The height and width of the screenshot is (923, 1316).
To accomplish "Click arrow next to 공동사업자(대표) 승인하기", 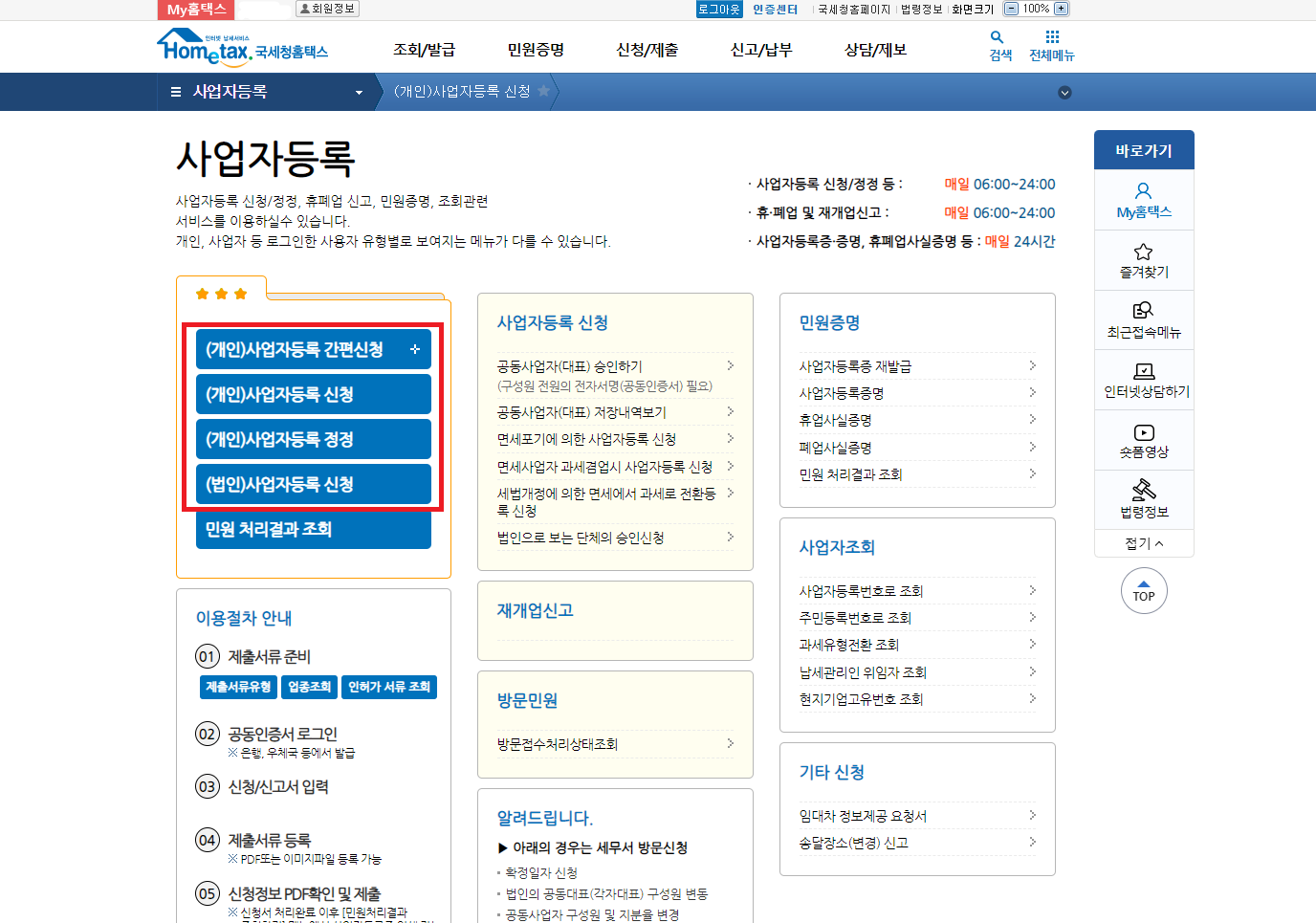I will coord(731,365).
